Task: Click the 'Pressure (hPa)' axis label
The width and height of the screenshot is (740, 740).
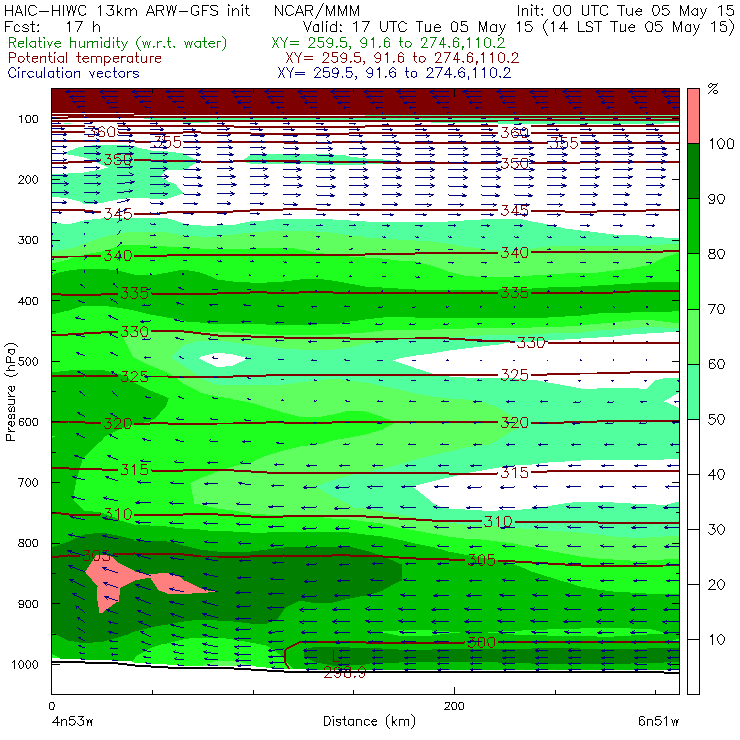Action: [10, 392]
